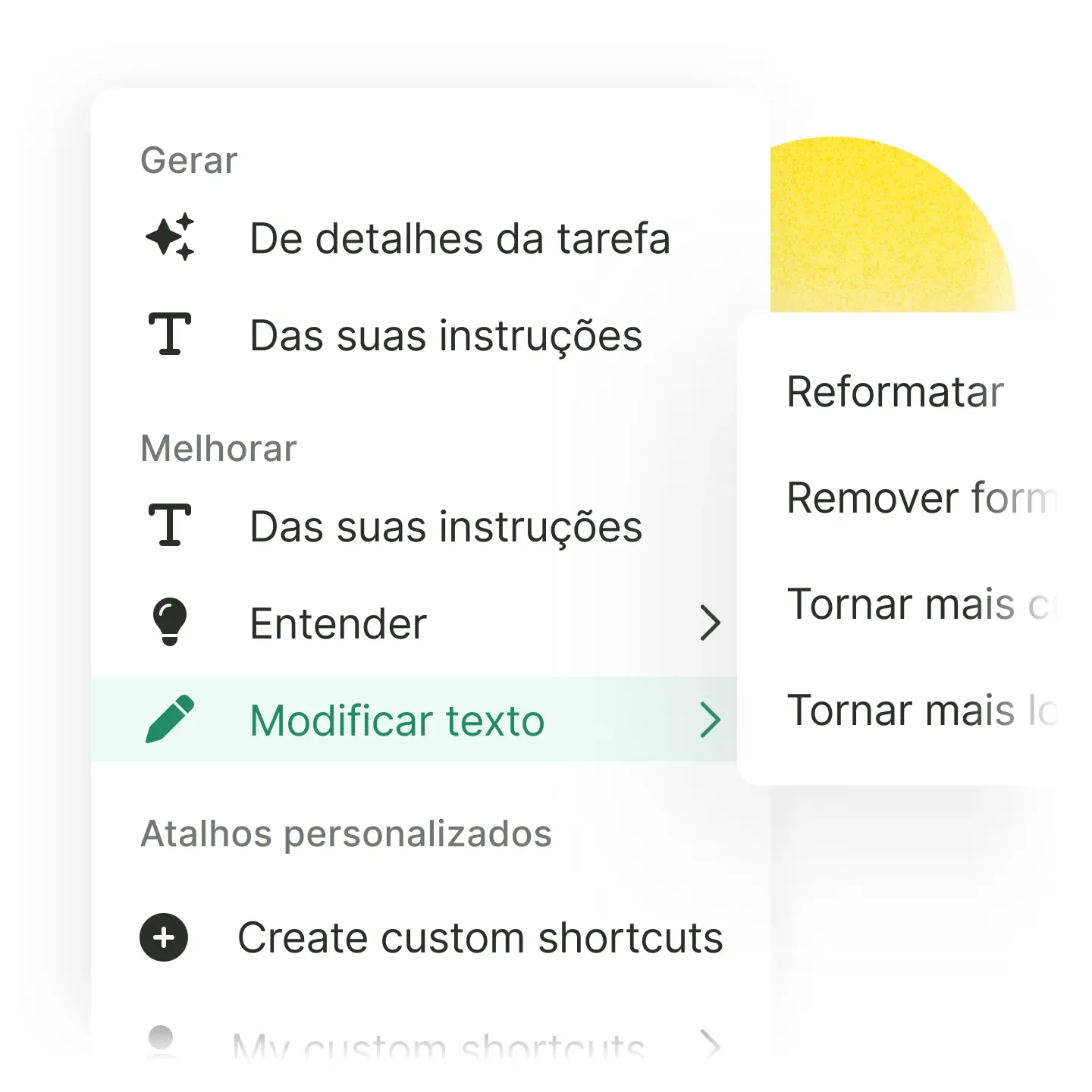Open the My custom shortcuts entry

438,1048
